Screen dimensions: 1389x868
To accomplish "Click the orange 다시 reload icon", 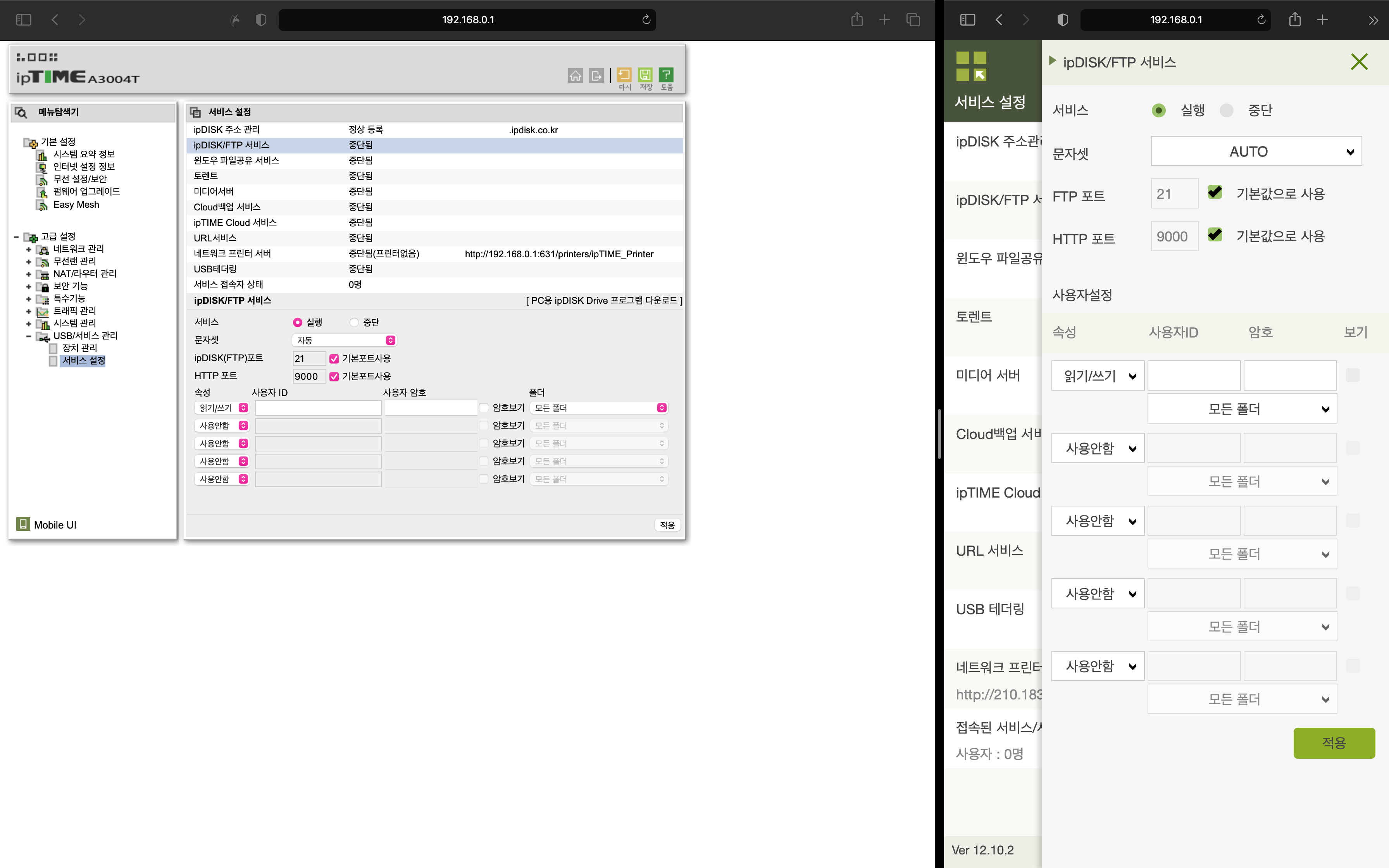I will tap(624, 75).
